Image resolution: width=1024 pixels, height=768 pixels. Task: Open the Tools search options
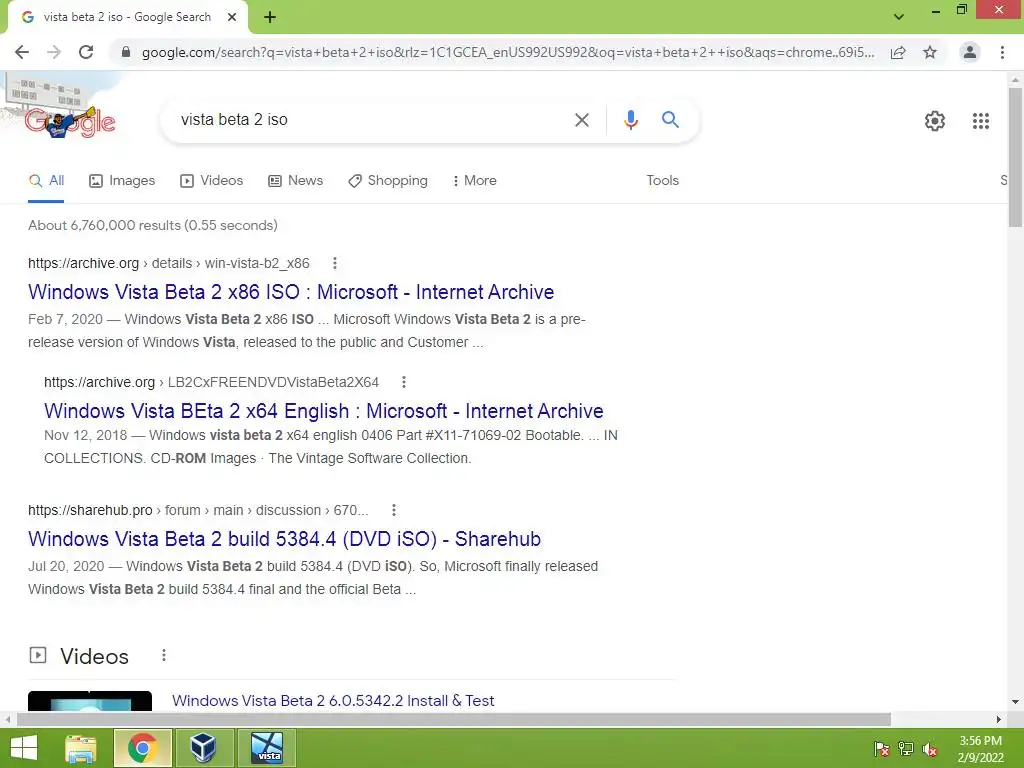coord(662,180)
